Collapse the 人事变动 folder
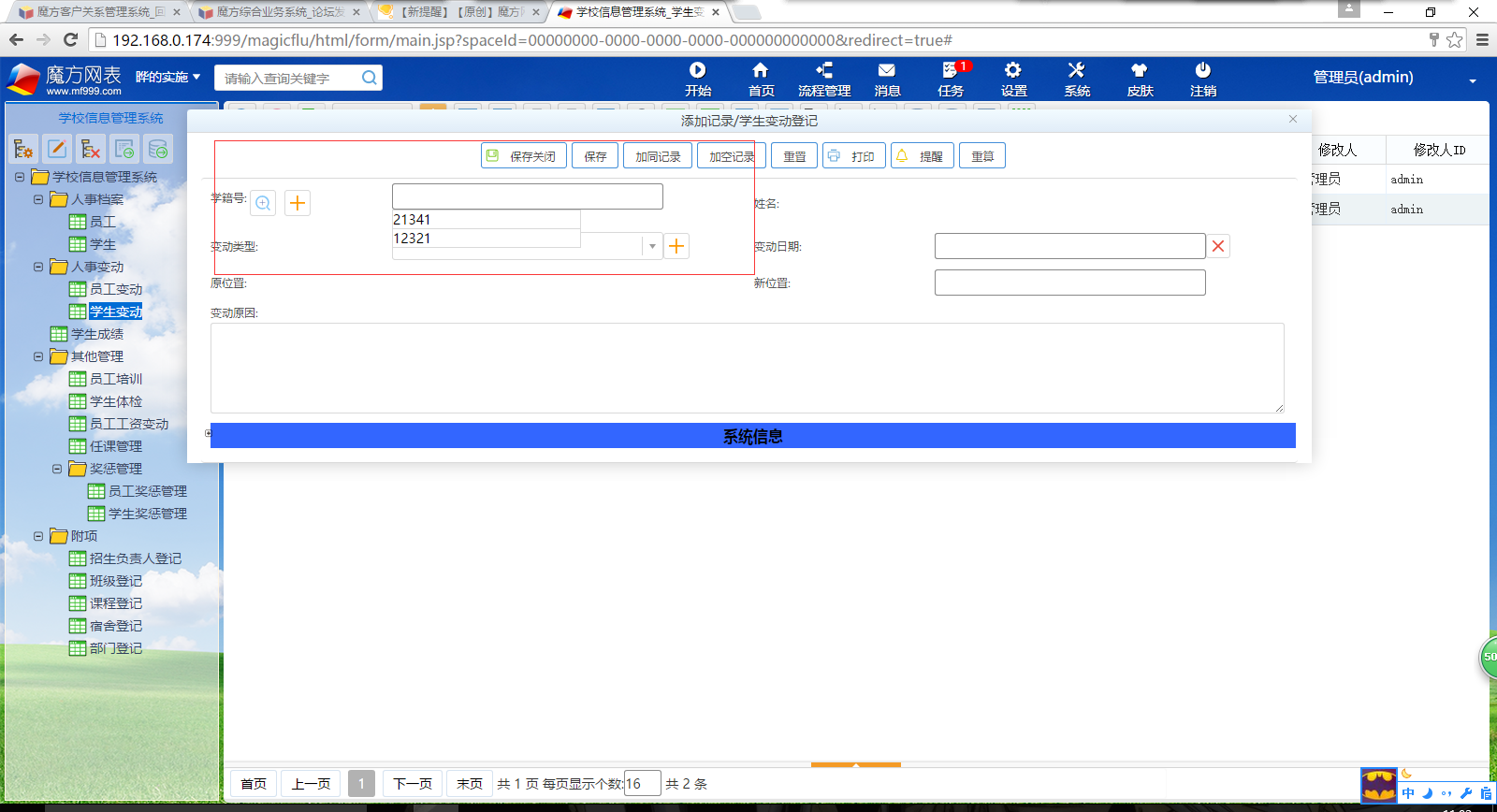This screenshot has height=812, width=1497. coord(37,267)
